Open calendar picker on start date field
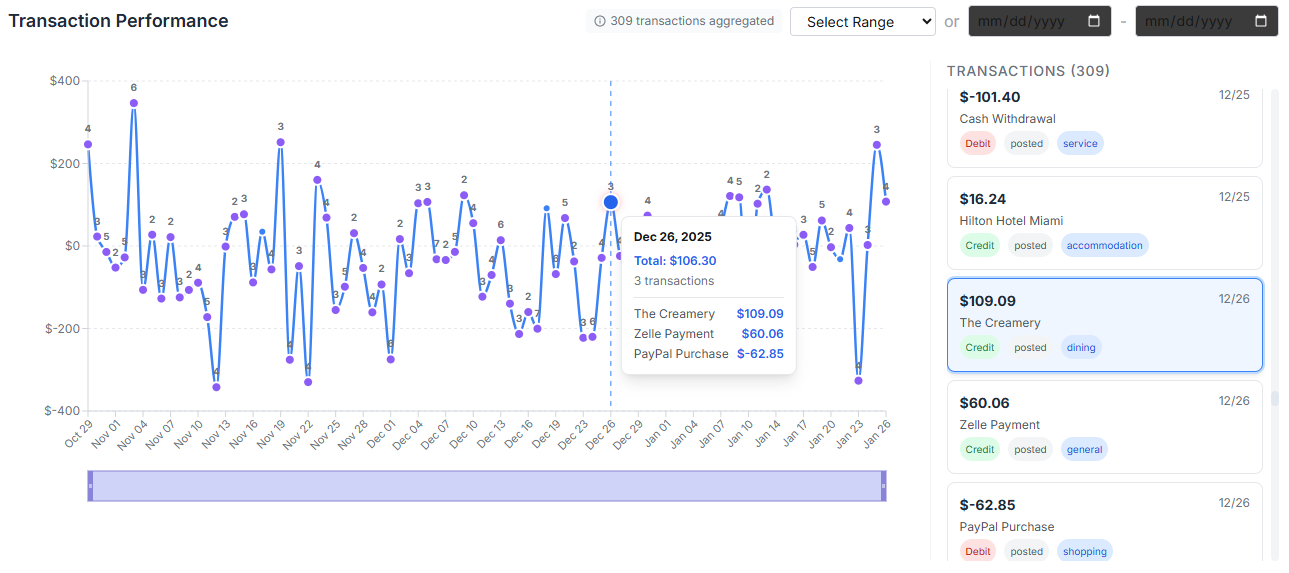The height and width of the screenshot is (573, 1289). (1094, 21)
